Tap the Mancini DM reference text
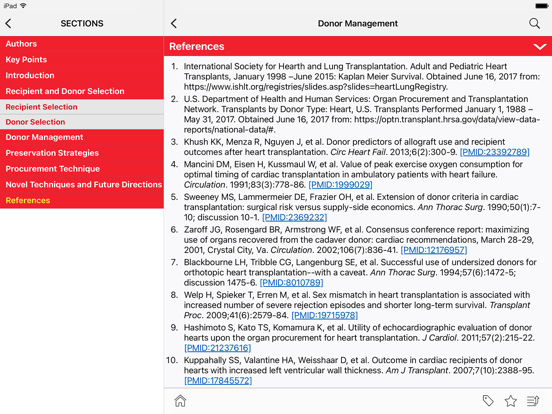Viewport: 552px width, 414px height. point(353,175)
